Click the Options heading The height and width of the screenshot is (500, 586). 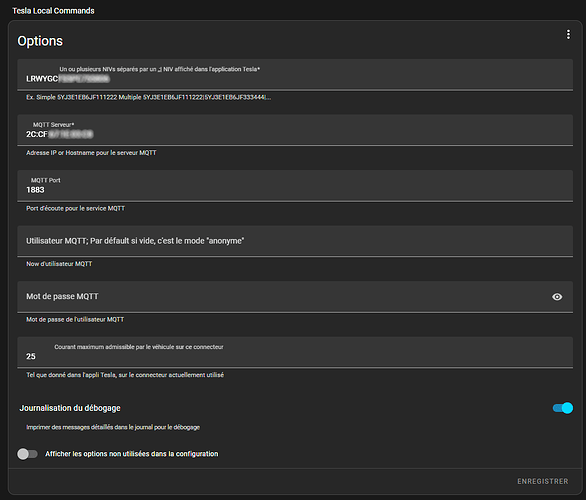point(40,41)
